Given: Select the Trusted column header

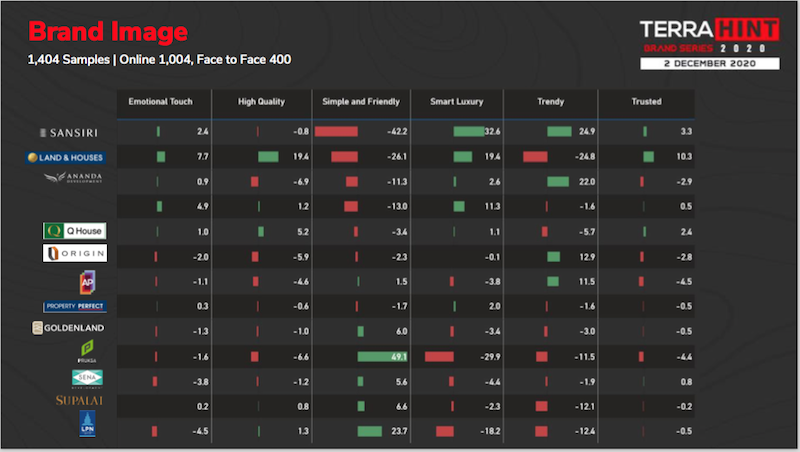Looking at the screenshot, I should pyautogui.click(x=646, y=102).
